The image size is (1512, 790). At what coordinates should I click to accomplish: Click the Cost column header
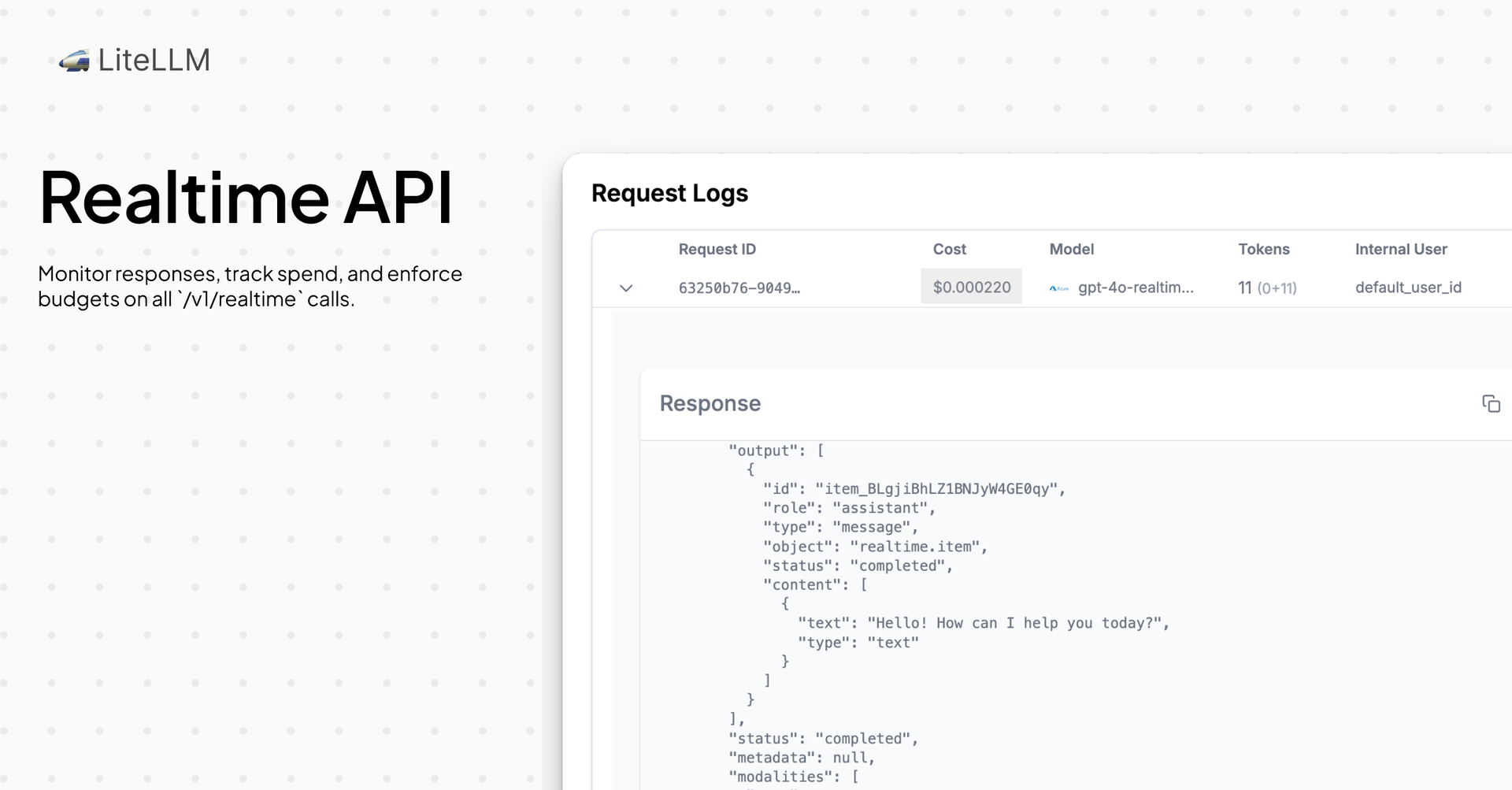tap(949, 250)
